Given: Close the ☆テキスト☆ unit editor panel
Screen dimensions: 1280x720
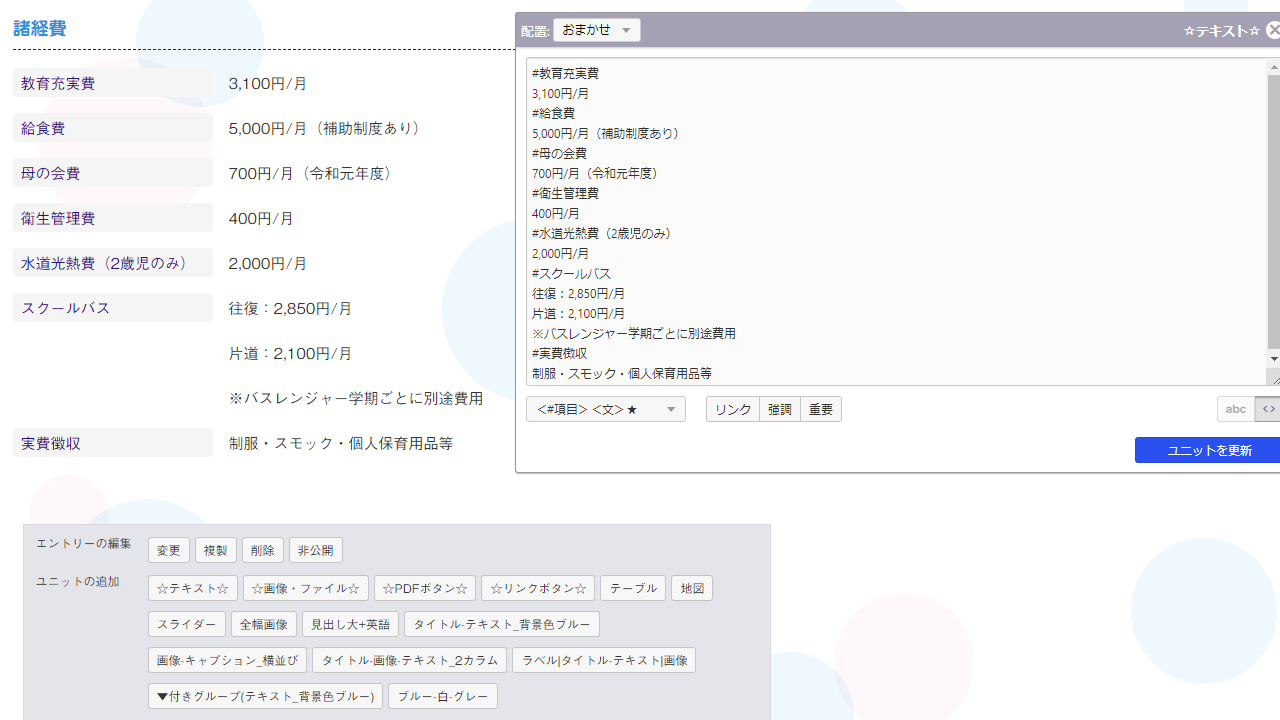Looking at the screenshot, I should click(1273, 30).
